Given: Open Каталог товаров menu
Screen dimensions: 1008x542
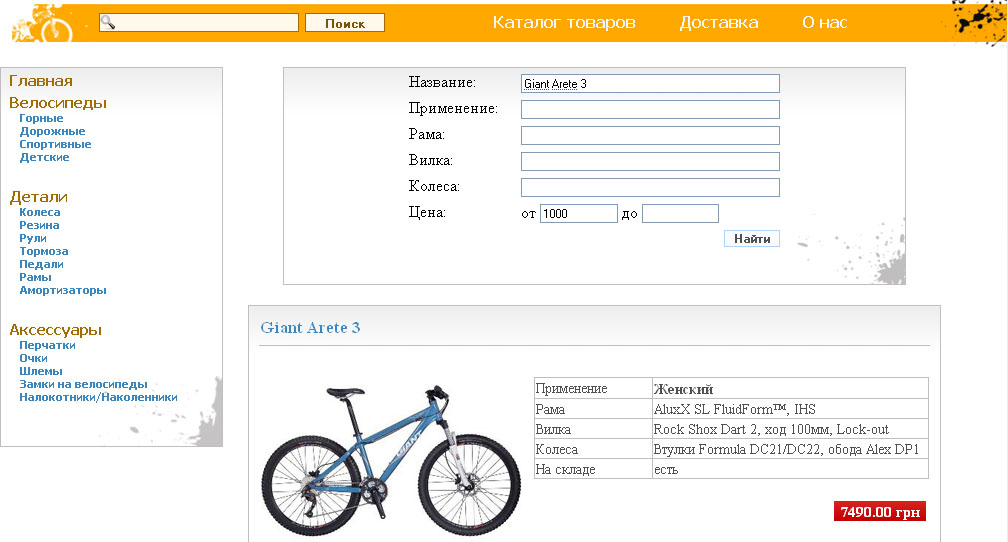Looking at the screenshot, I should click(564, 23).
